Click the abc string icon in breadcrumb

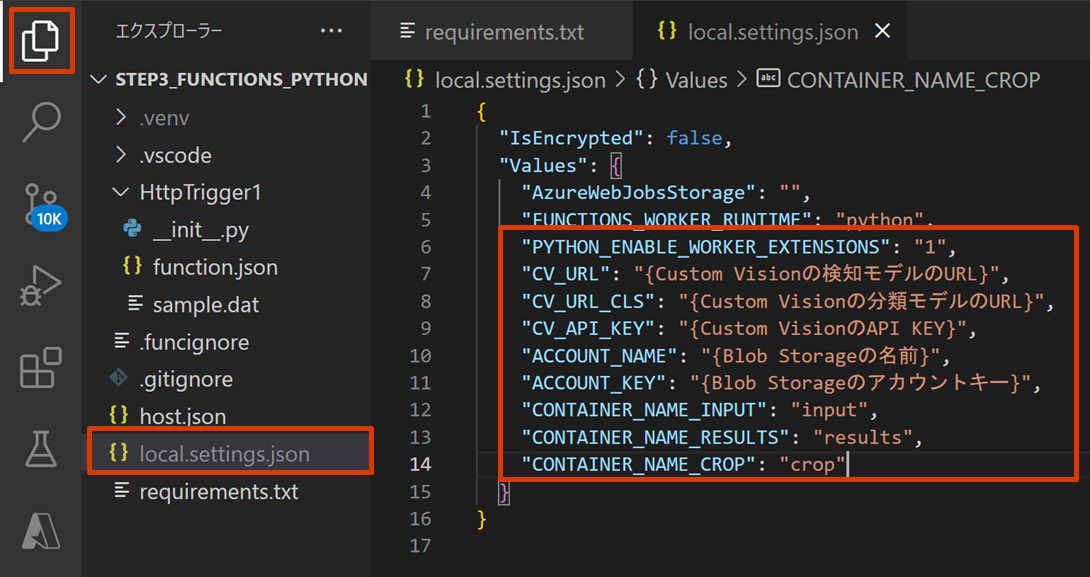[769, 79]
